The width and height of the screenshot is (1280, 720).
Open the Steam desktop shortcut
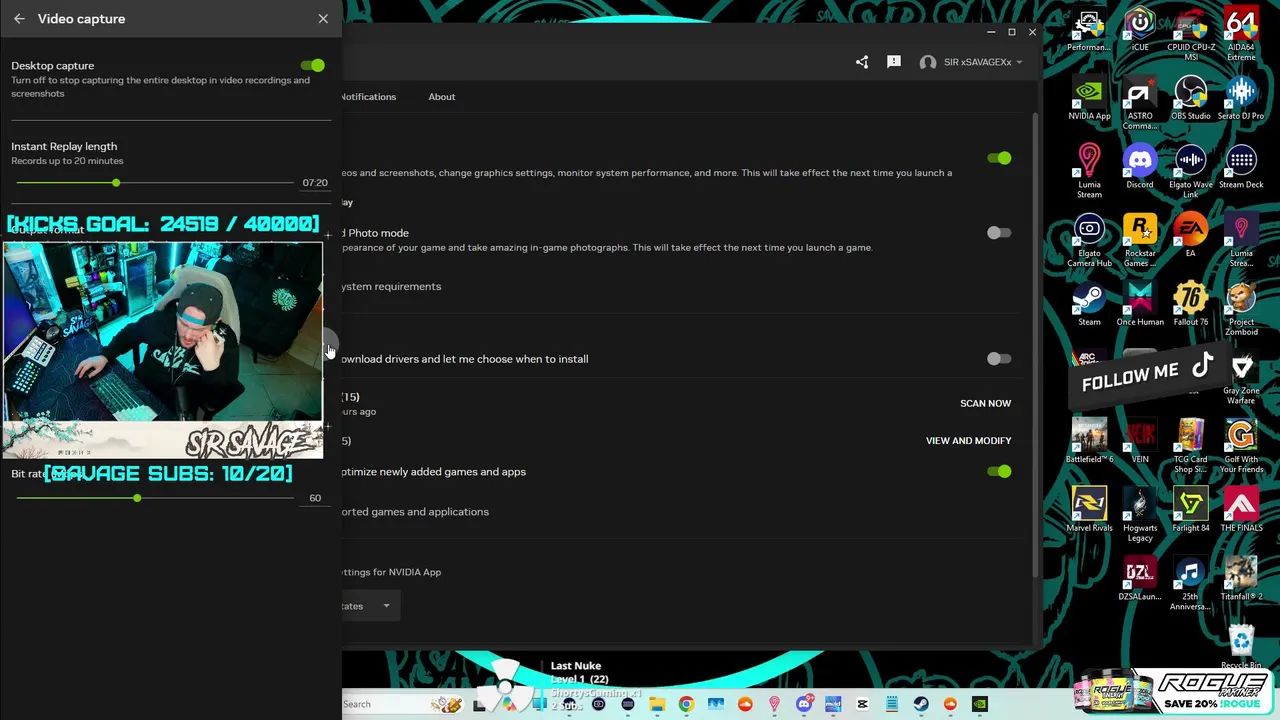click(1089, 305)
